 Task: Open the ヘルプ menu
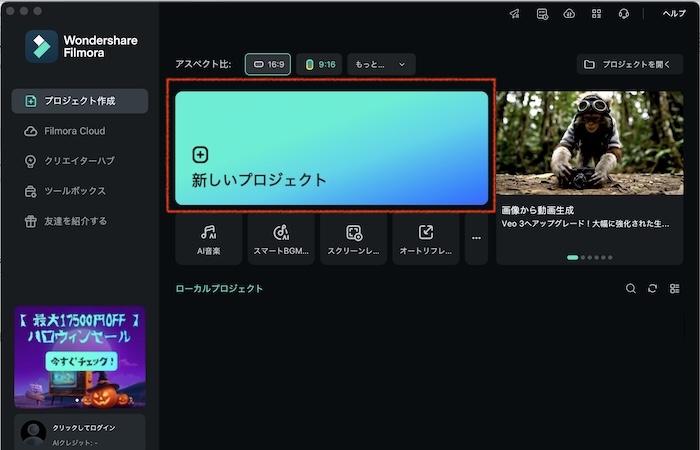pos(674,14)
